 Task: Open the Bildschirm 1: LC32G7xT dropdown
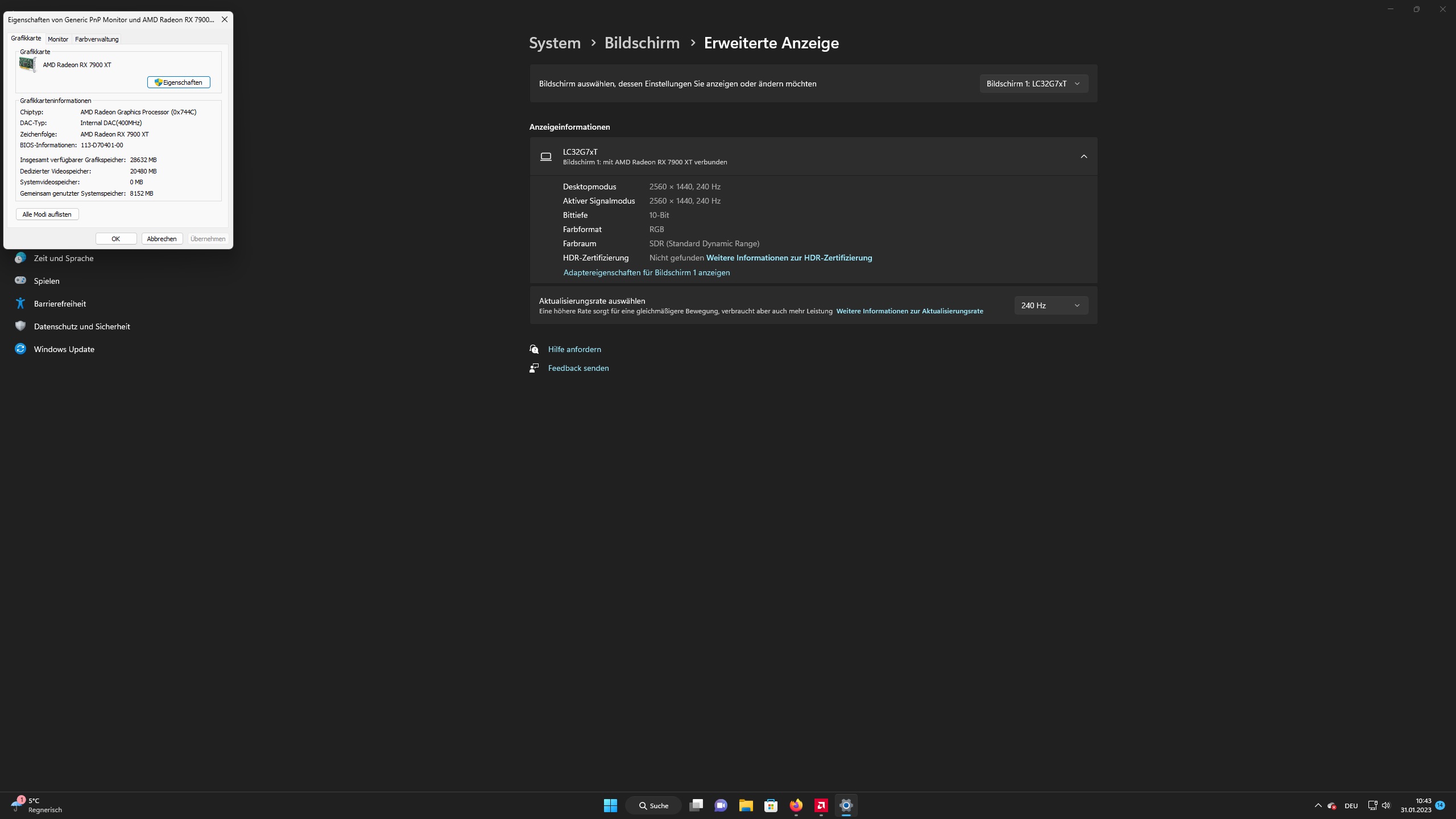point(1034,84)
